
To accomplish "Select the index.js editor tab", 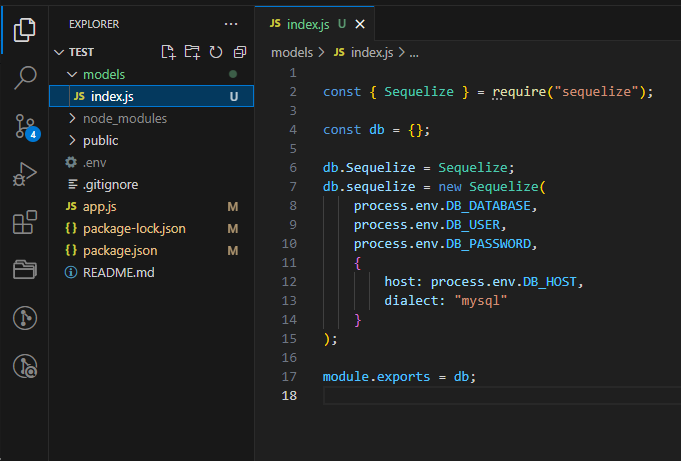I will point(308,23).
